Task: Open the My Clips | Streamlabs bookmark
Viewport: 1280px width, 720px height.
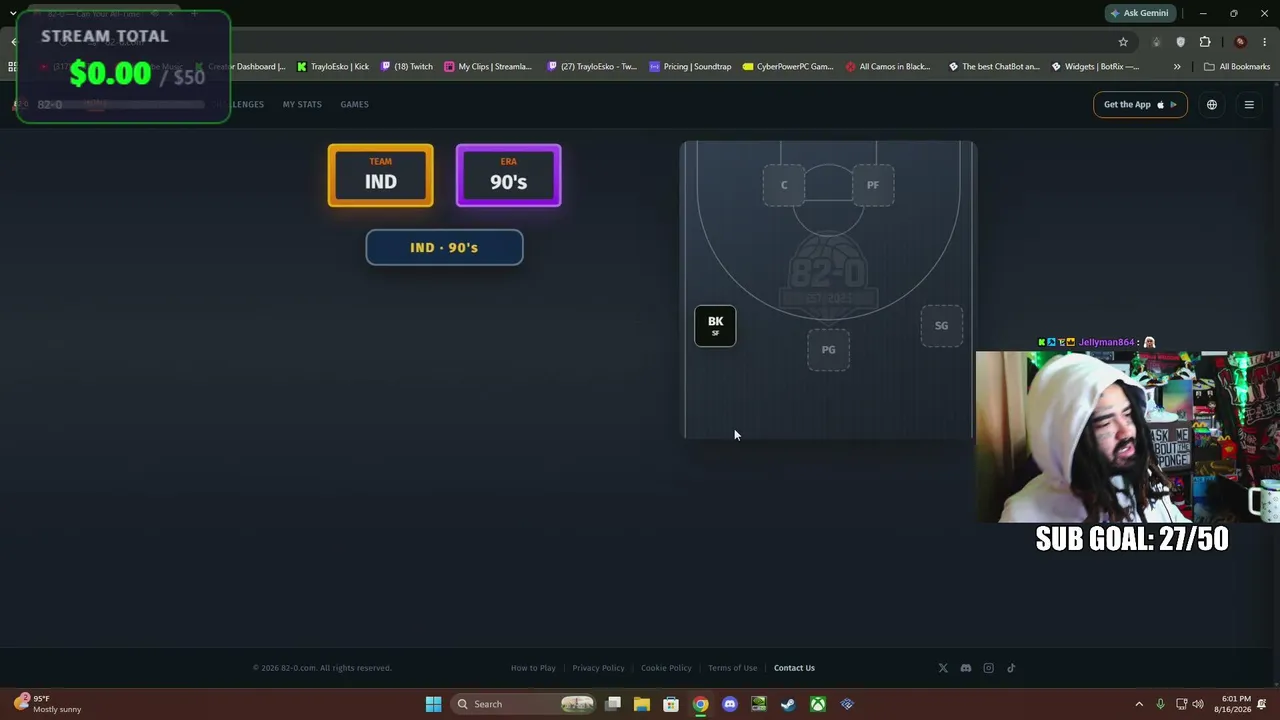Action: coord(488,67)
